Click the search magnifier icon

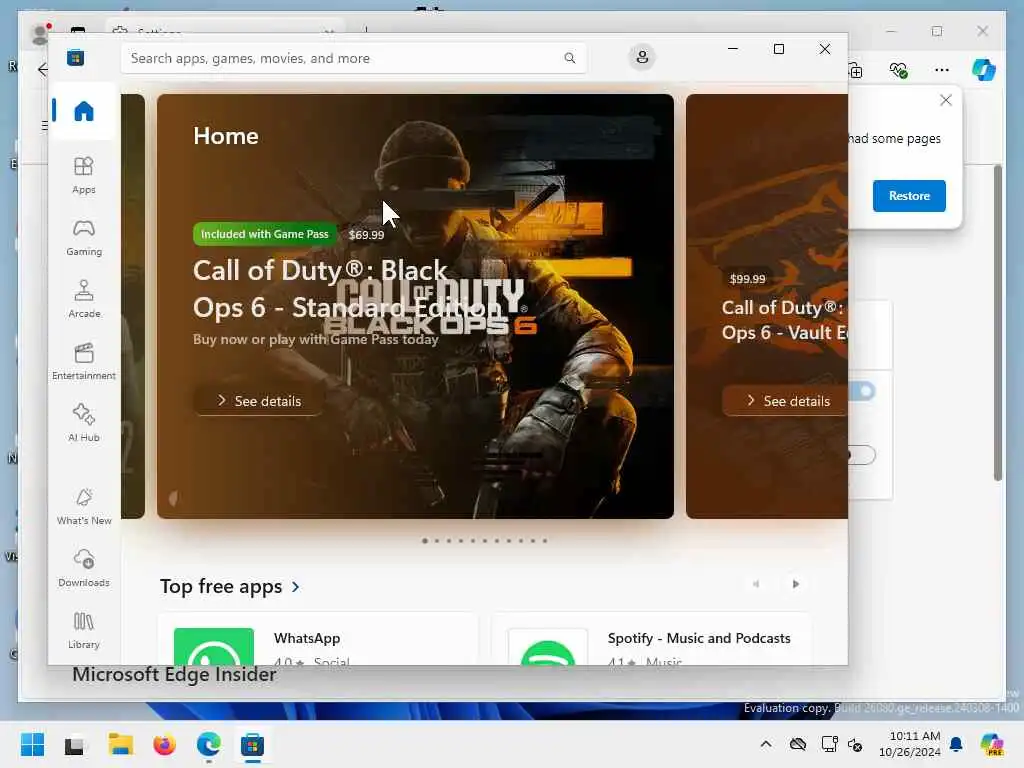point(569,58)
